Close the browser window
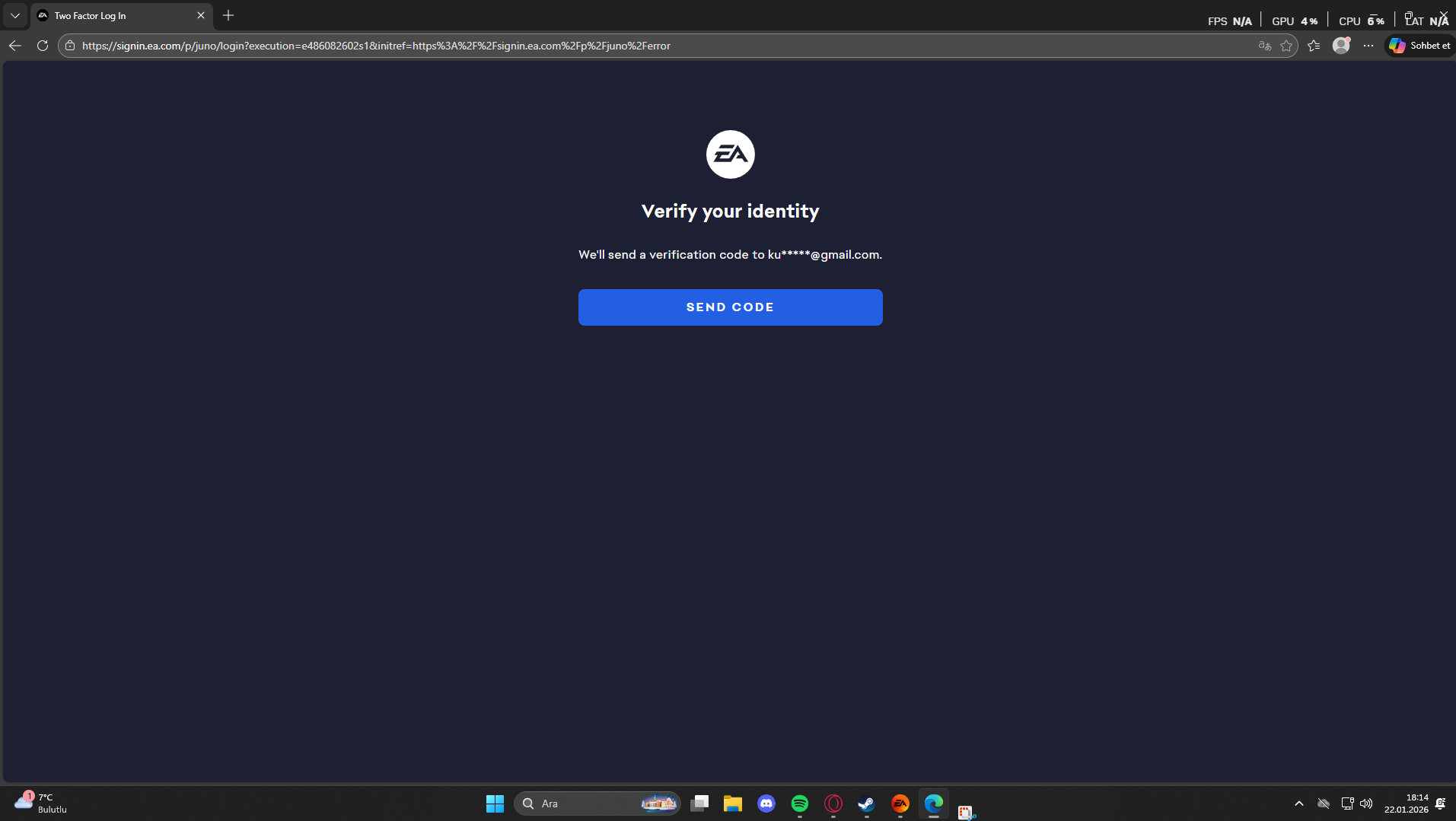This screenshot has width=1456, height=821. (1444, 14)
